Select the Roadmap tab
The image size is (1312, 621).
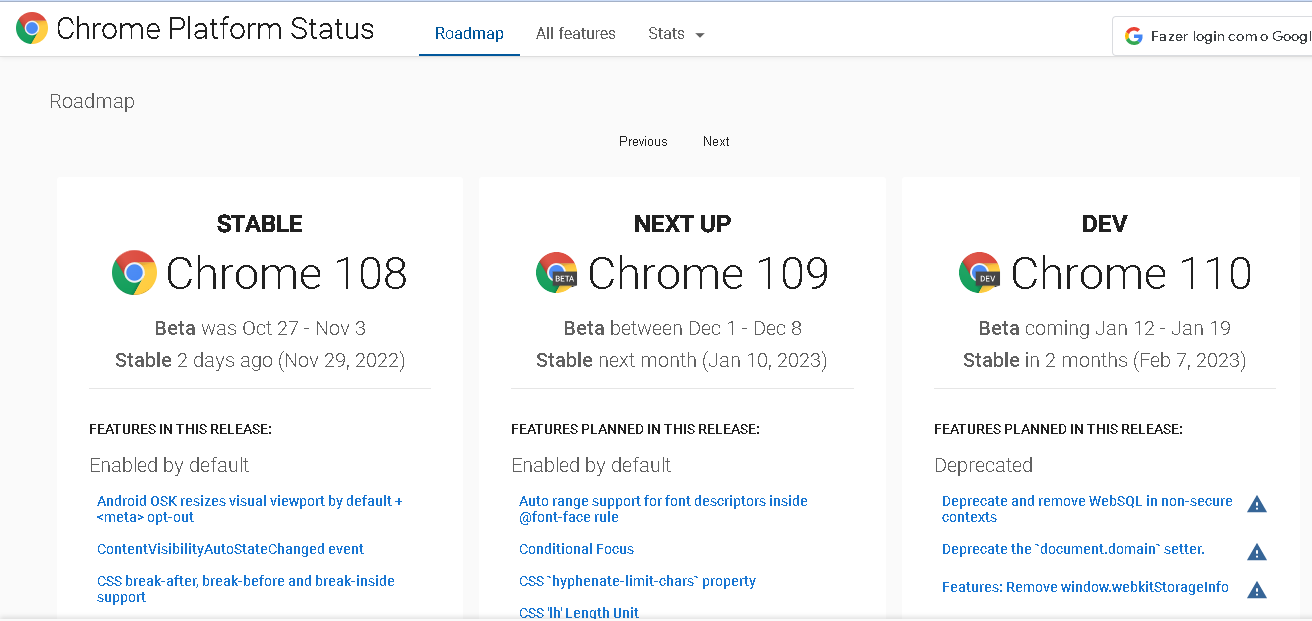469,33
